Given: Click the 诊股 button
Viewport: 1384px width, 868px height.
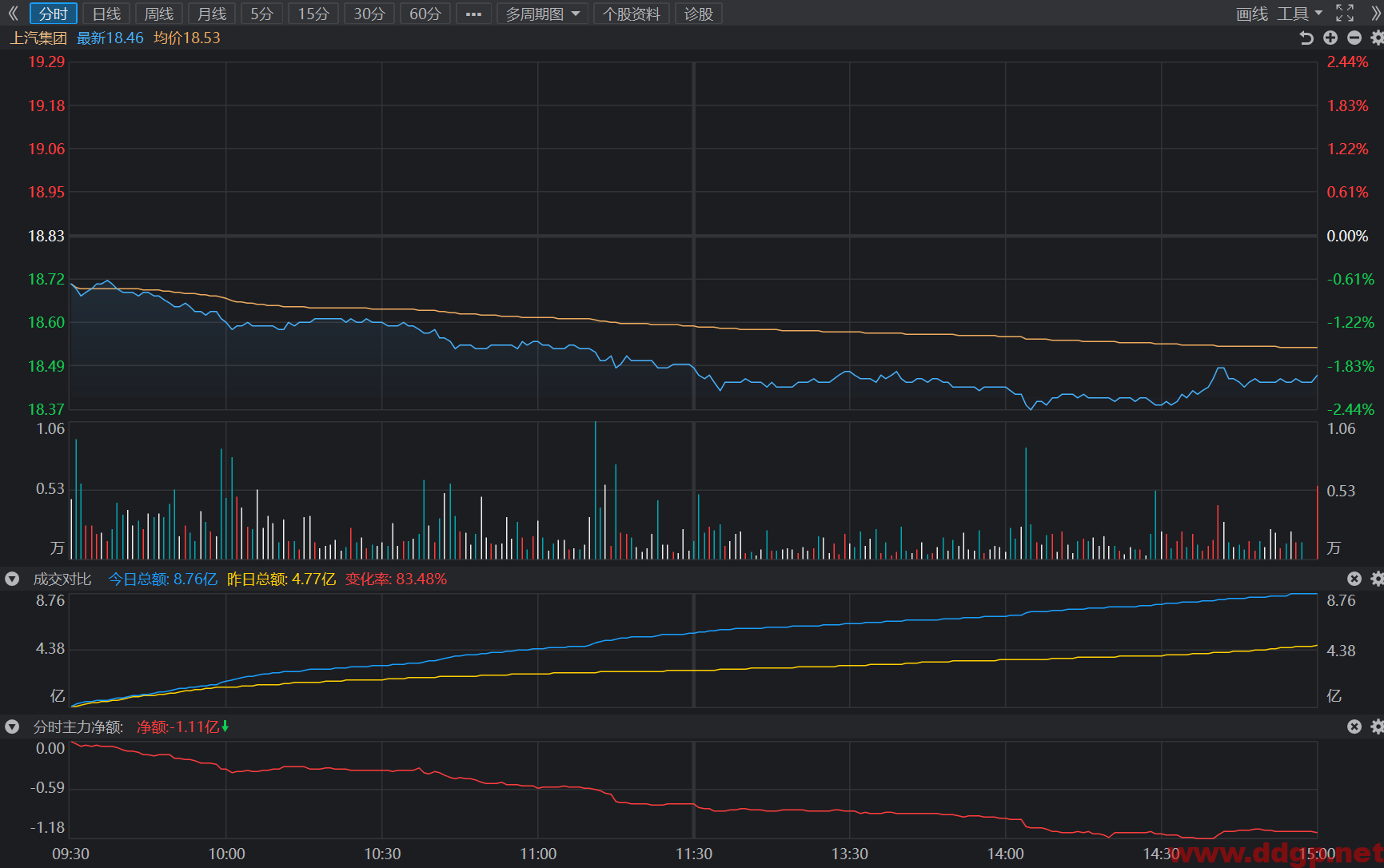Looking at the screenshot, I should click(699, 14).
